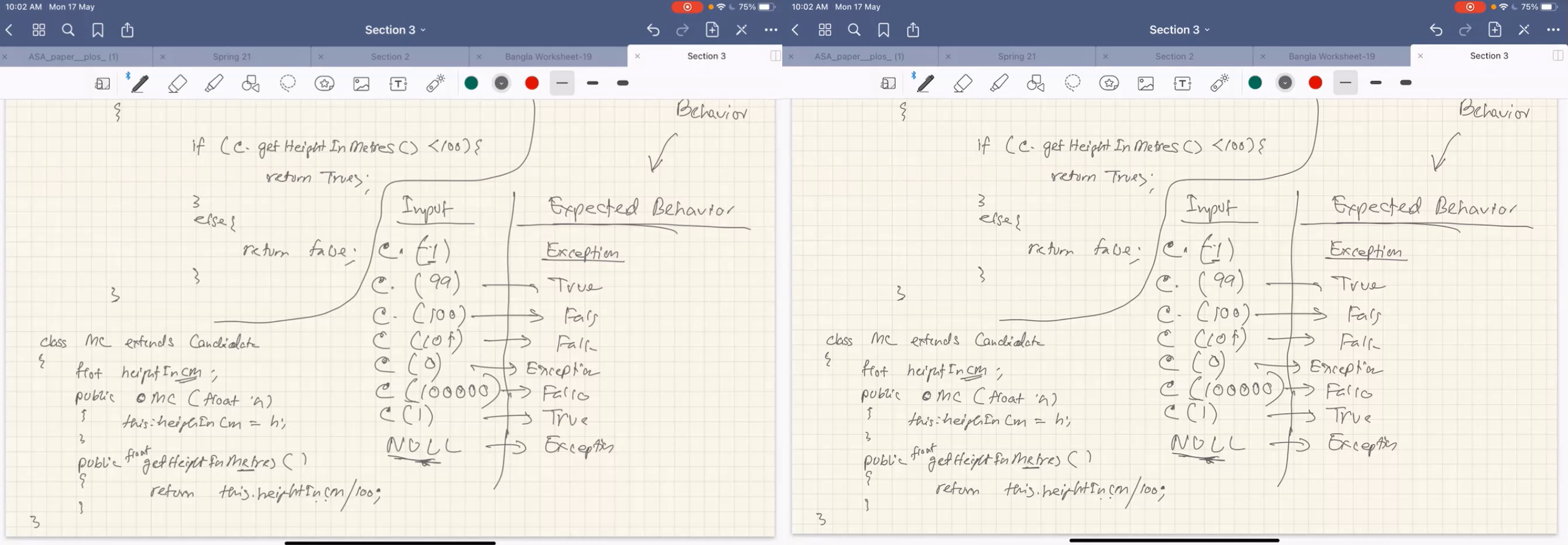This screenshot has width=1568, height=545.
Task: Select the Eraser tool
Action: tap(177, 84)
